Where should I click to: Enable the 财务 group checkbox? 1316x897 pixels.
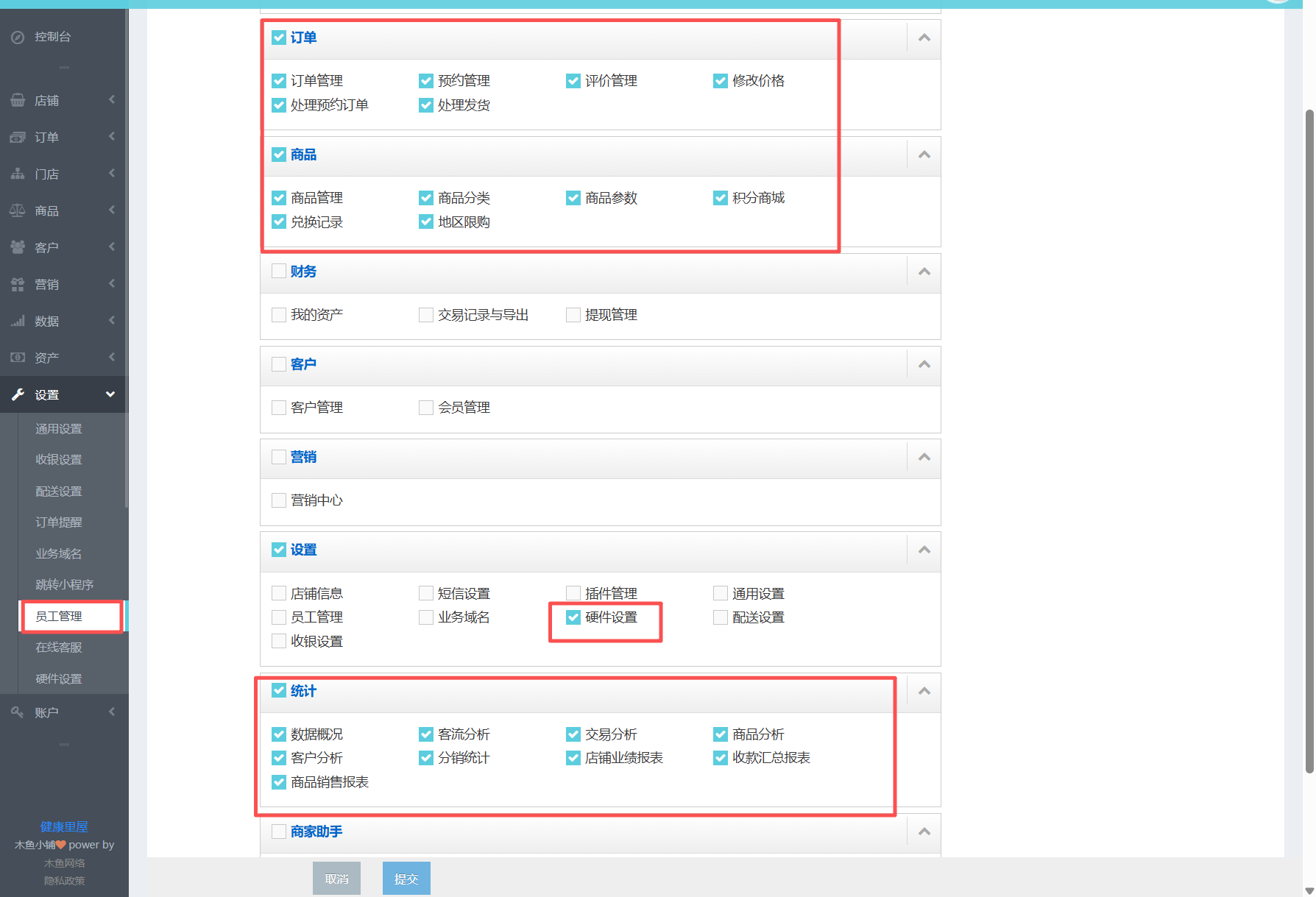tap(279, 272)
